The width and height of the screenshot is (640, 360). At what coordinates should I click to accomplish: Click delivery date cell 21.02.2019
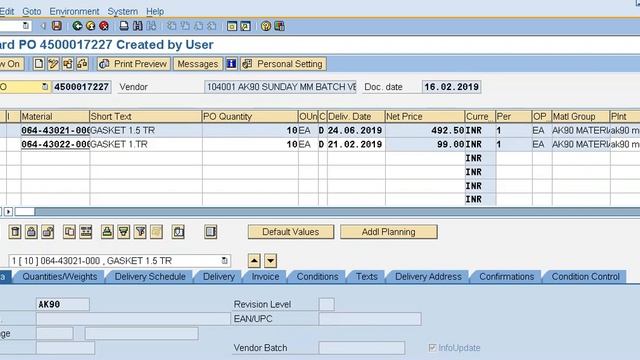(x=355, y=144)
